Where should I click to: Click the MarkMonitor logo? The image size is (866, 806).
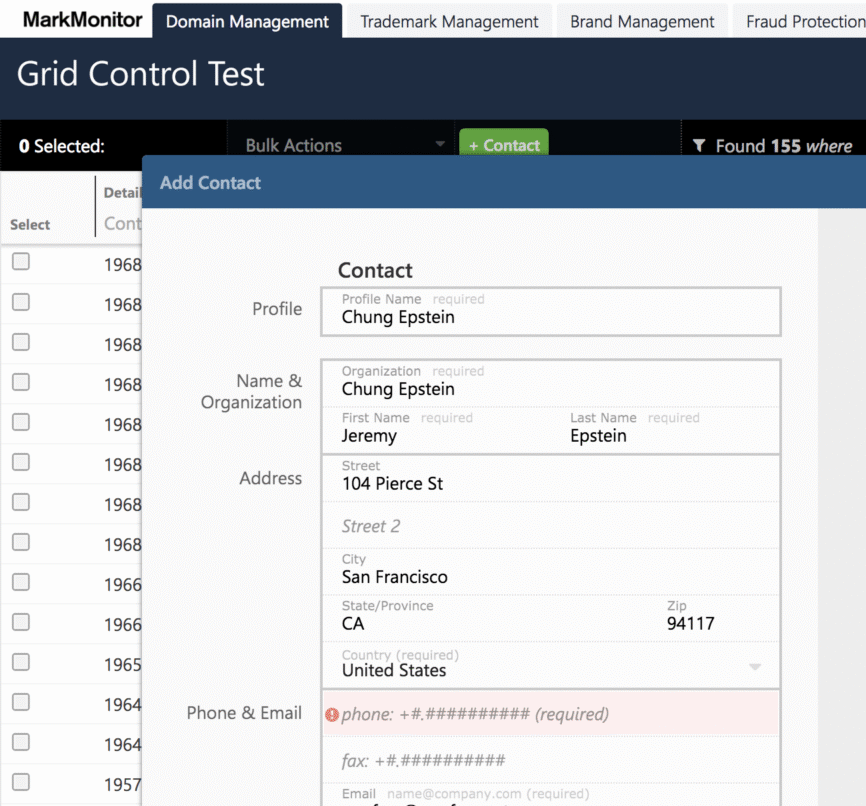coord(82,19)
